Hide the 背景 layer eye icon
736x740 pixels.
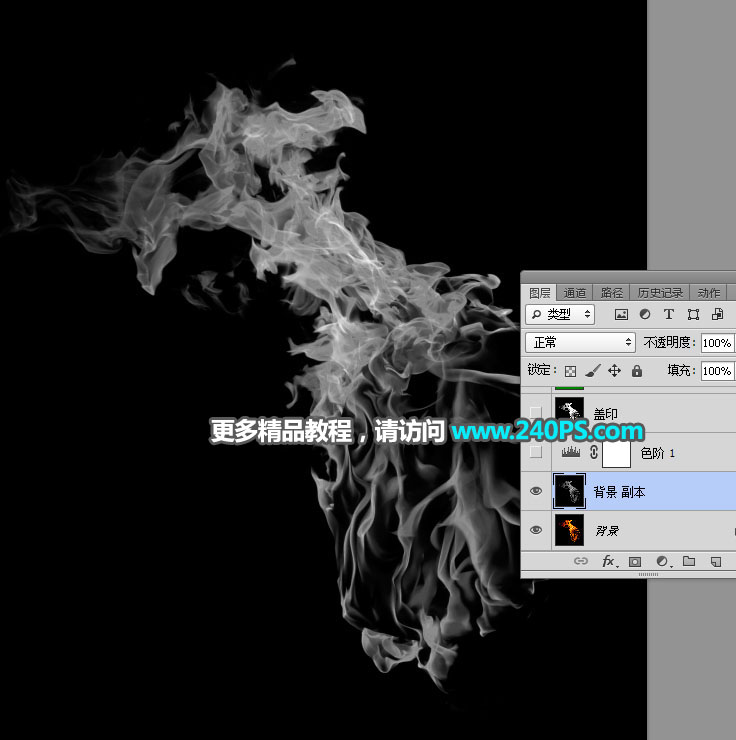click(x=536, y=530)
